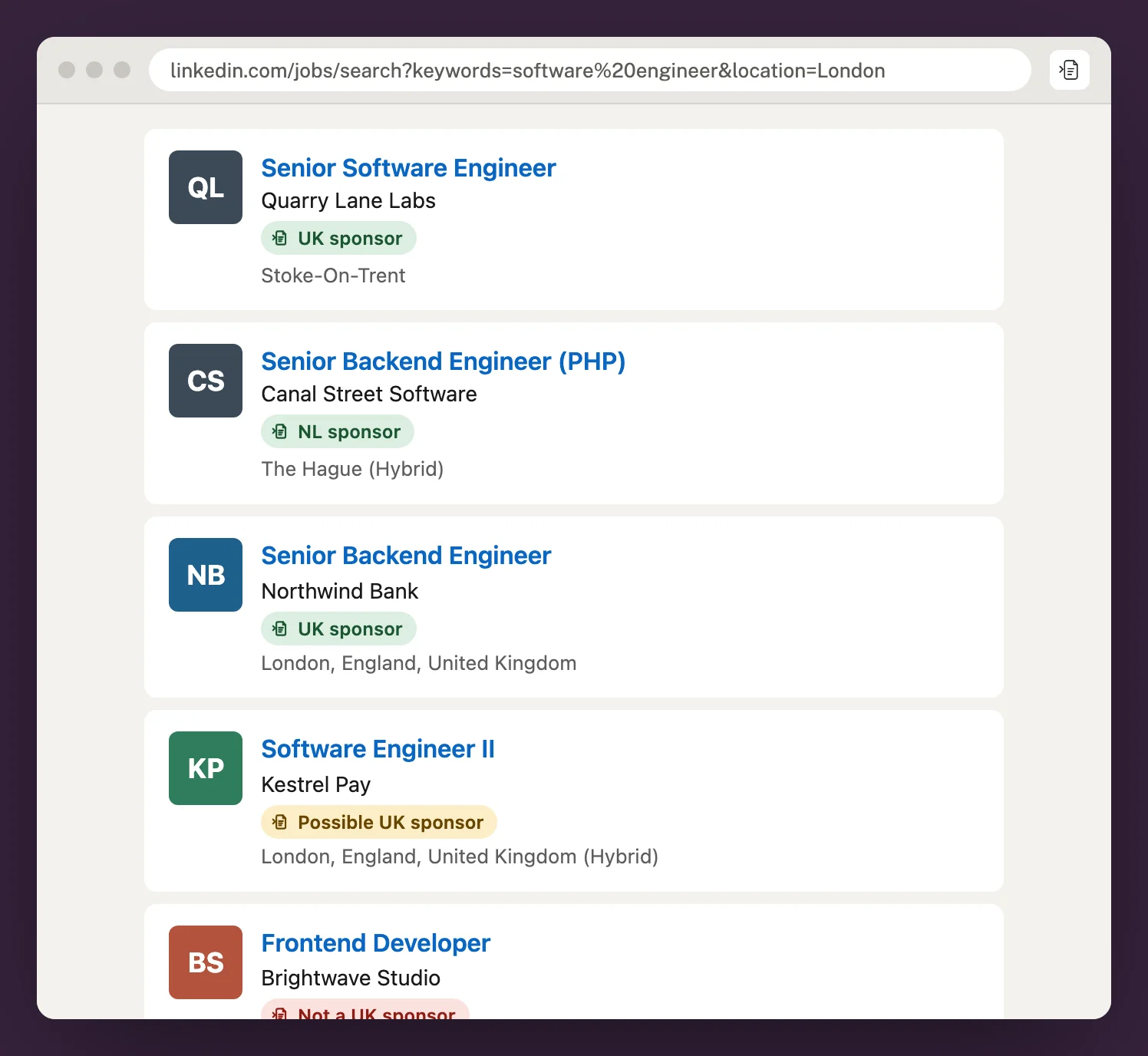Click the KP logo for Kestrel Pay

[x=206, y=768]
